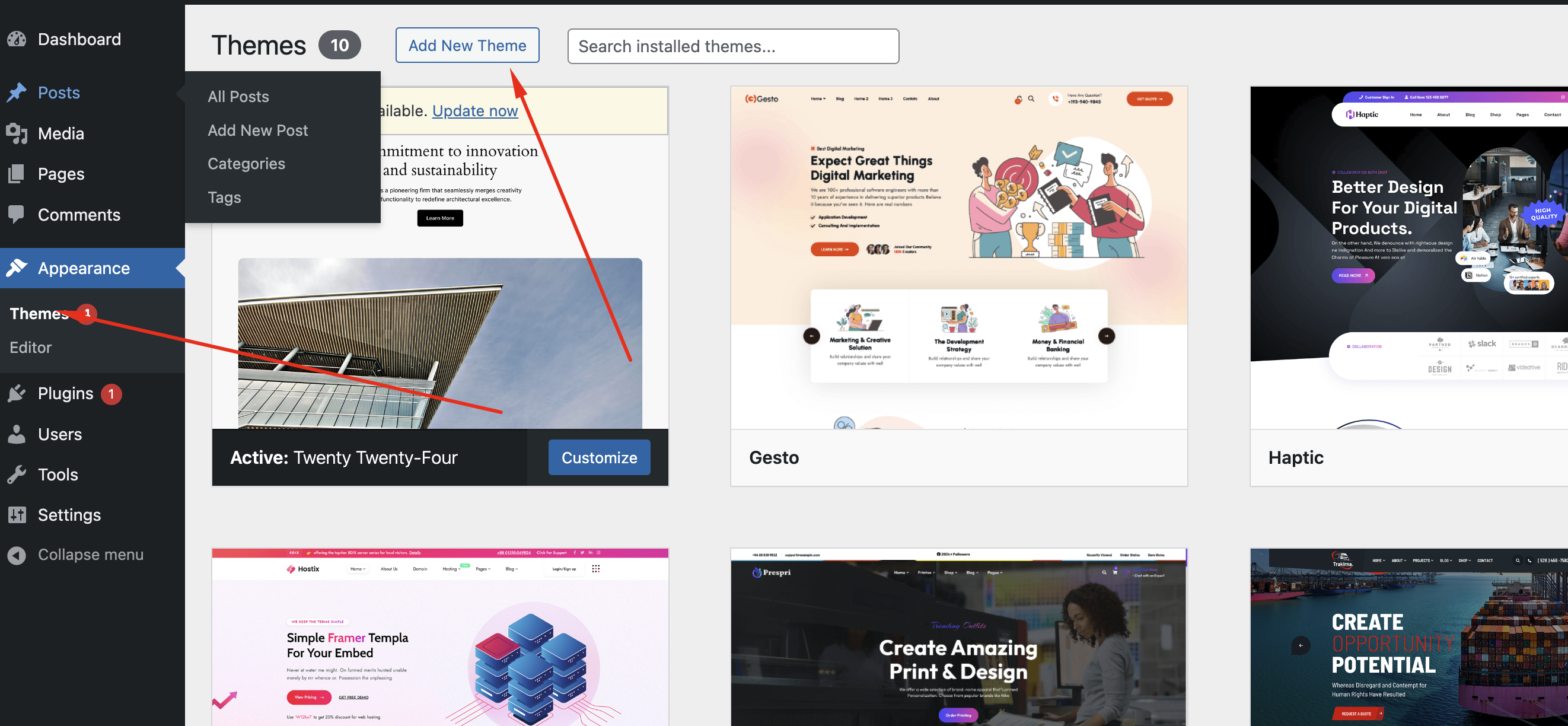Image resolution: width=1568 pixels, height=726 pixels.
Task: Select Tags in the Posts flyout
Action: 224,196
